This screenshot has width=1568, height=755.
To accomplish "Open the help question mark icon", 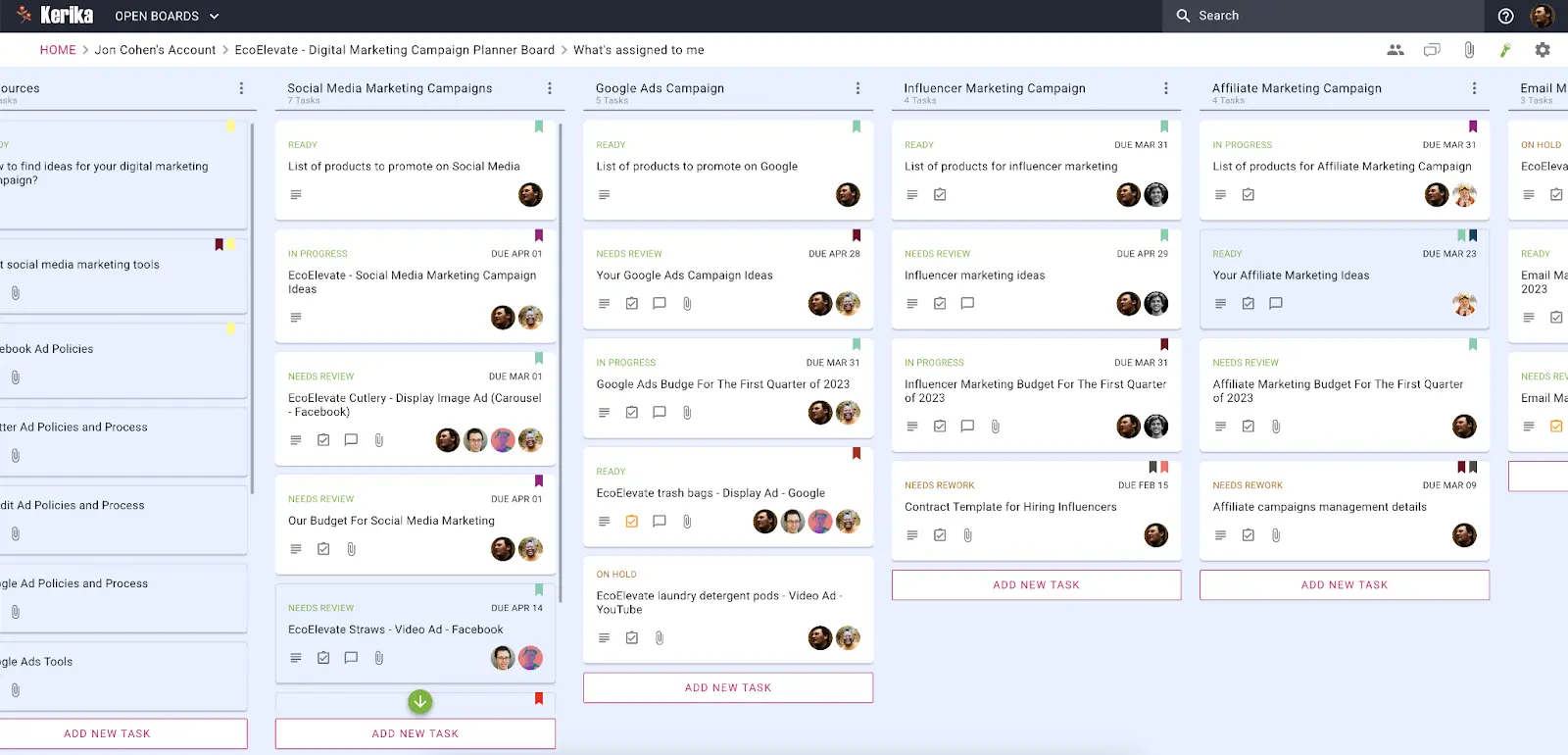I will (1505, 16).
